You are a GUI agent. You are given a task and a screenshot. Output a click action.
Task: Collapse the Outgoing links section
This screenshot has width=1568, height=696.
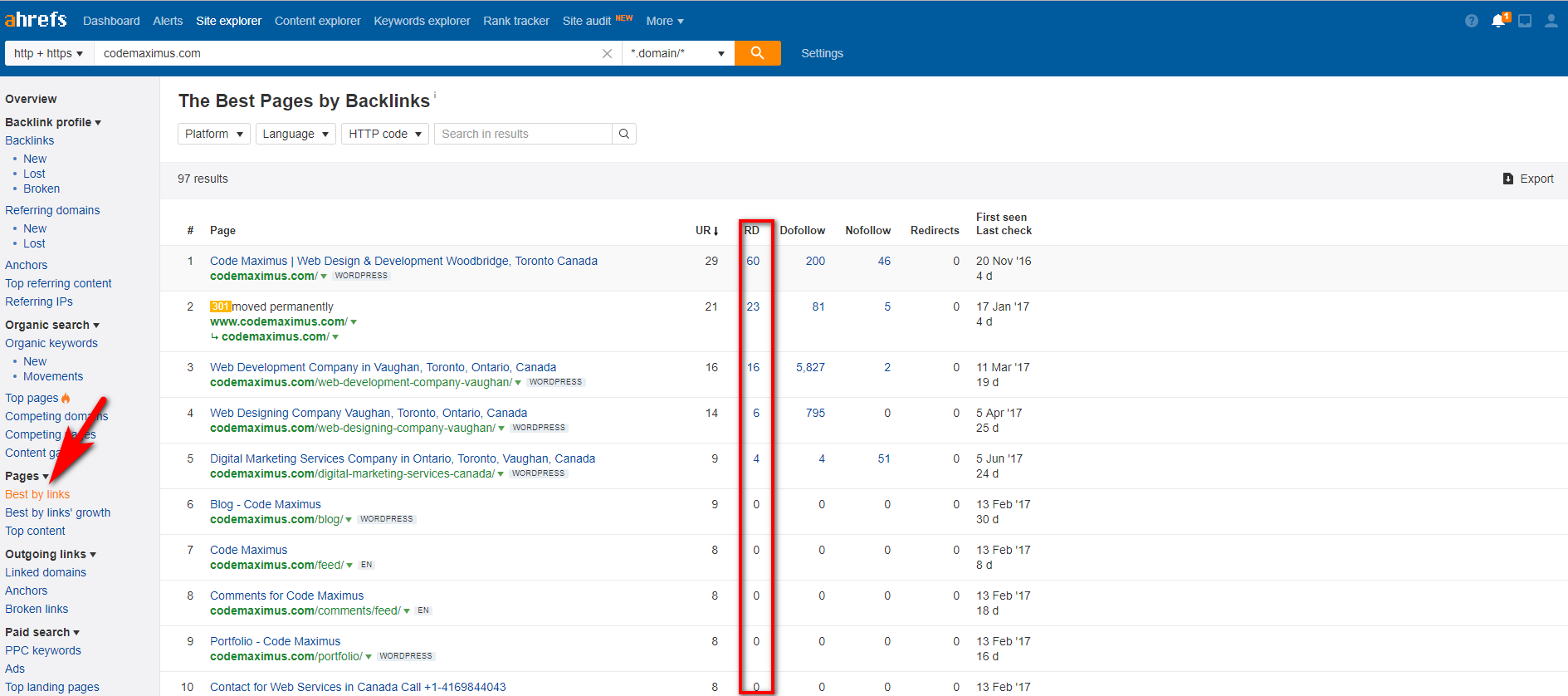(51, 554)
